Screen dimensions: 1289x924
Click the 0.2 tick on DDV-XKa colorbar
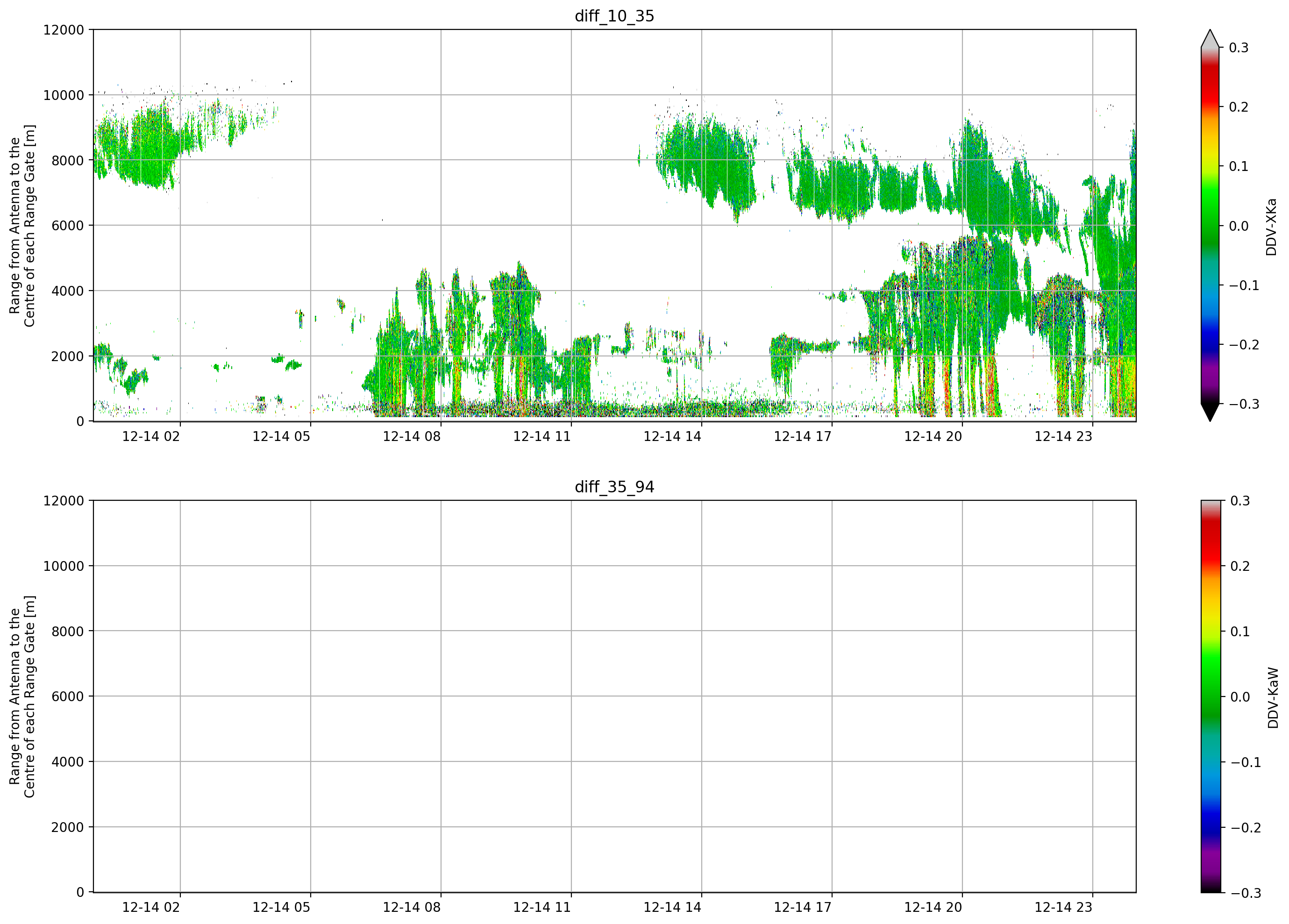click(1239, 107)
